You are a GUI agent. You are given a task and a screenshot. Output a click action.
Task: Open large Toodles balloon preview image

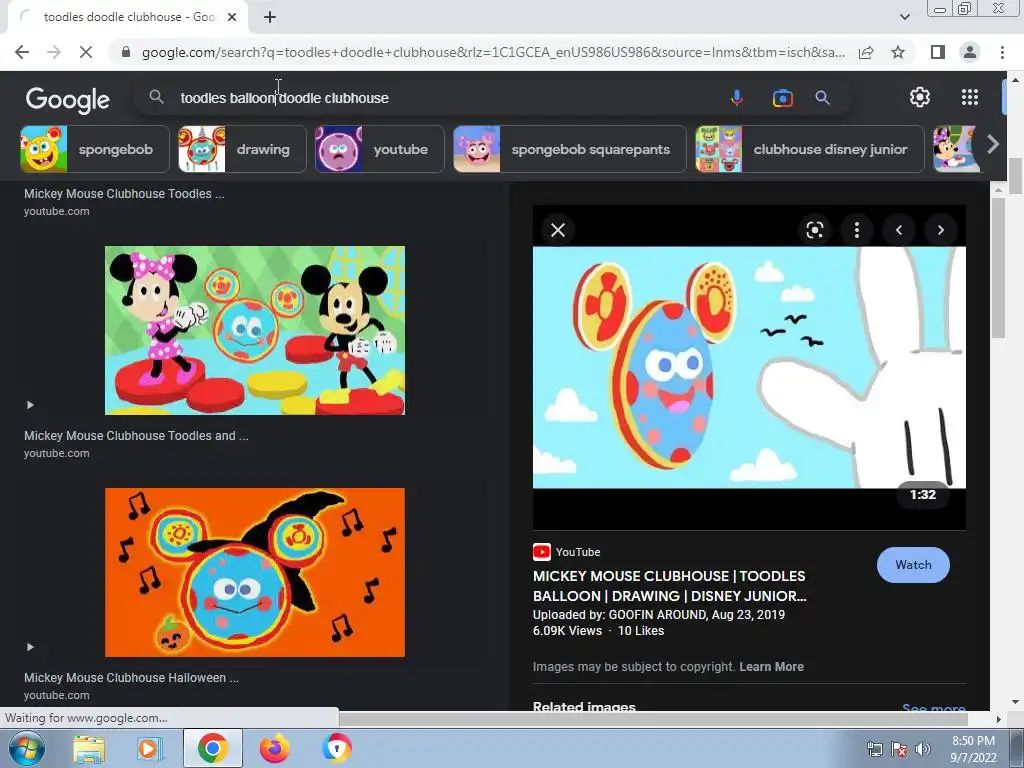coord(749,367)
